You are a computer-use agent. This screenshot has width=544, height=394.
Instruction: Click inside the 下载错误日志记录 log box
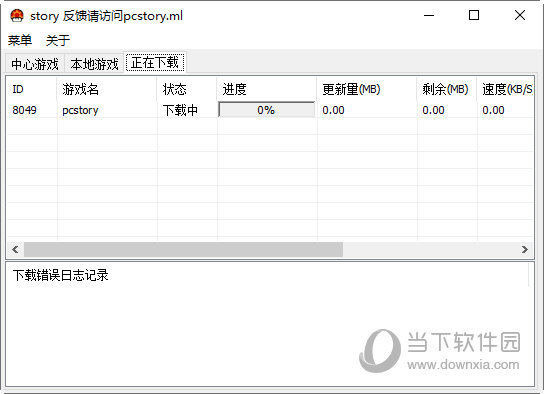(x=270, y=324)
